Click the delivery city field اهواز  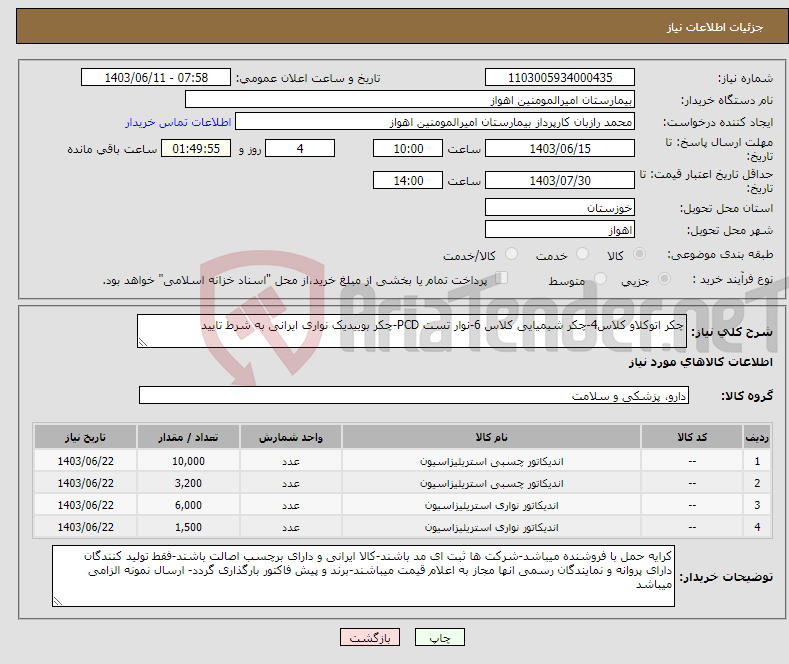(560, 229)
